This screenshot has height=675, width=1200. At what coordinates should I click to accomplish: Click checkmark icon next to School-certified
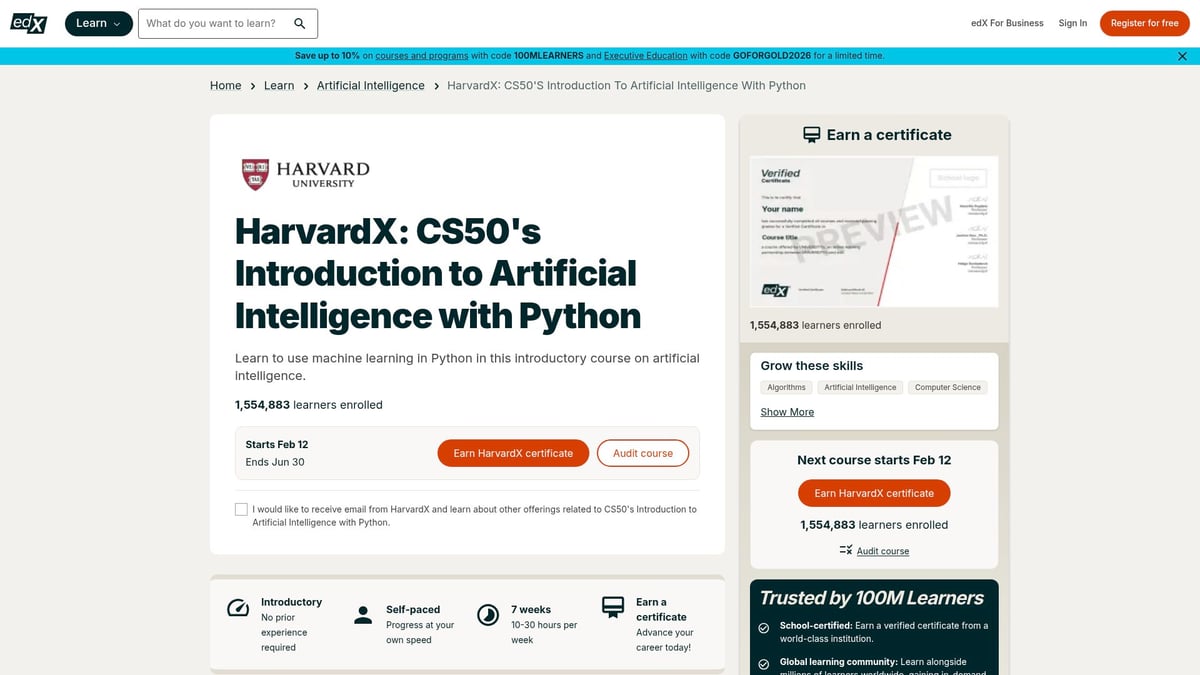pos(764,629)
